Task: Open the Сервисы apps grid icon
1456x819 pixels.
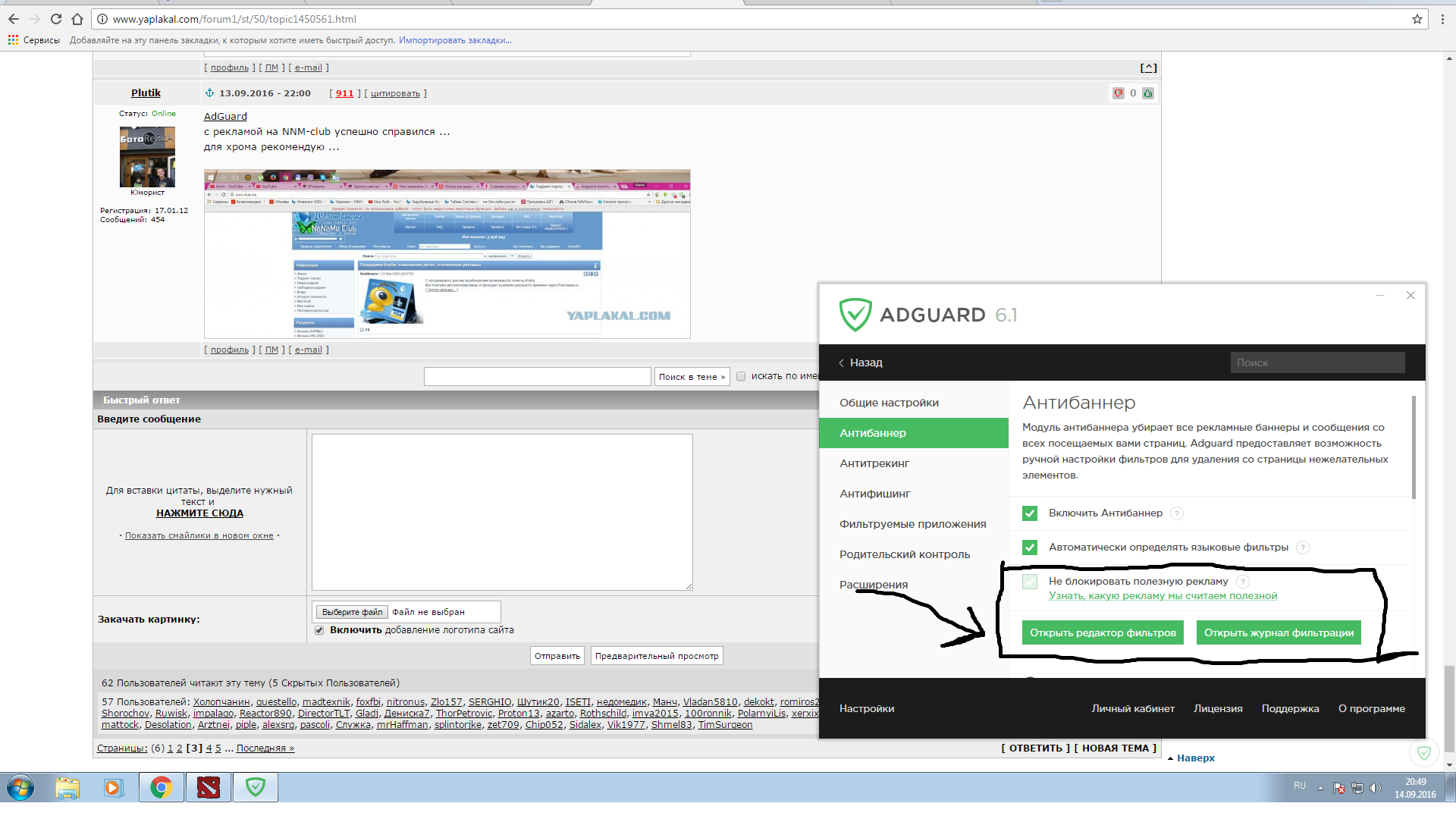Action: [x=13, y=40]
